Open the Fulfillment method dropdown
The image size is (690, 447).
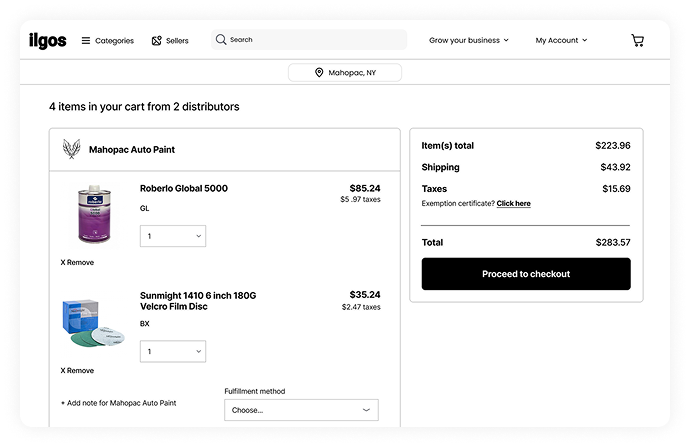tap(301, 410)
